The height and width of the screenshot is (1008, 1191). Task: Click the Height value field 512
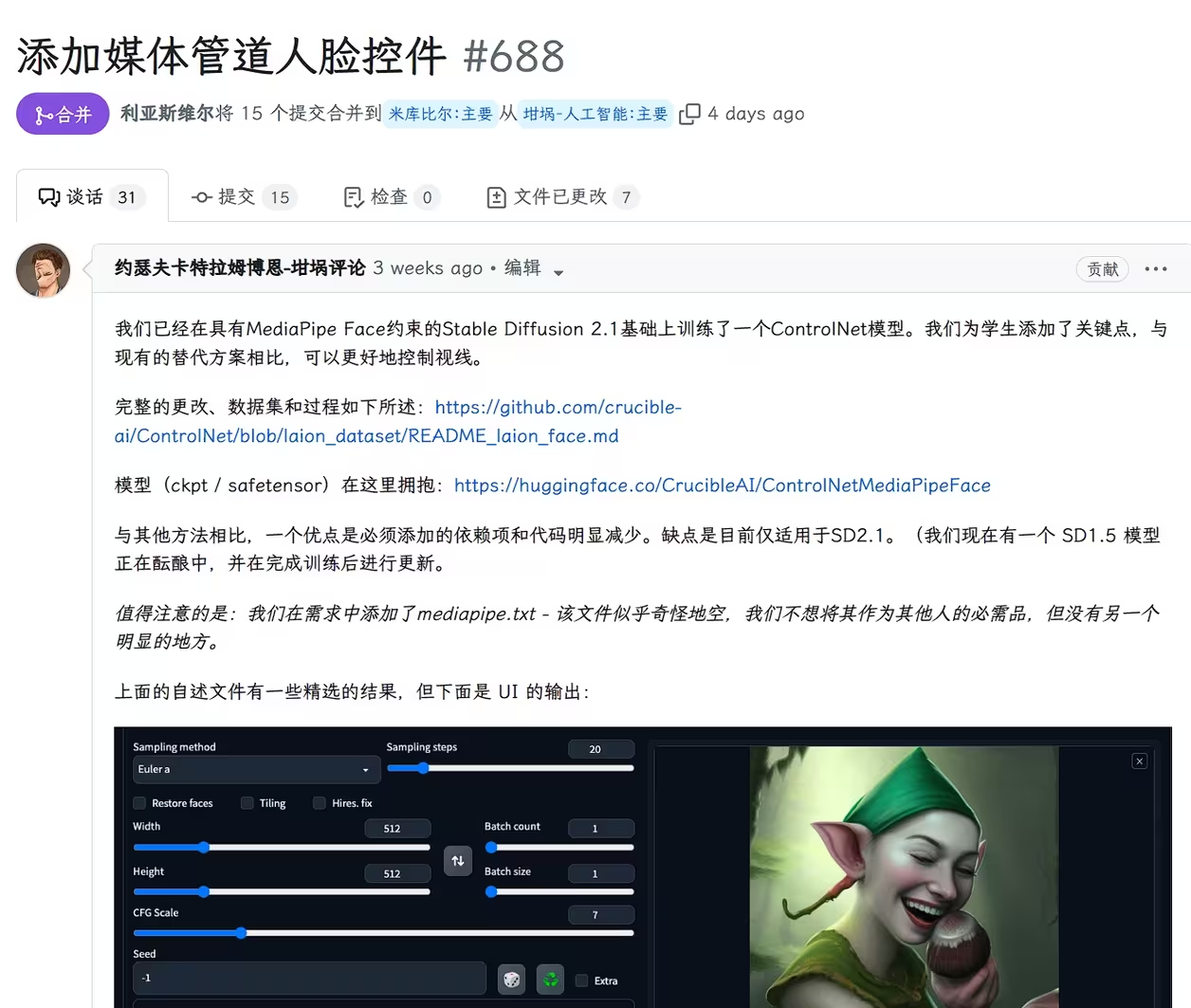[x=398, y=873]
